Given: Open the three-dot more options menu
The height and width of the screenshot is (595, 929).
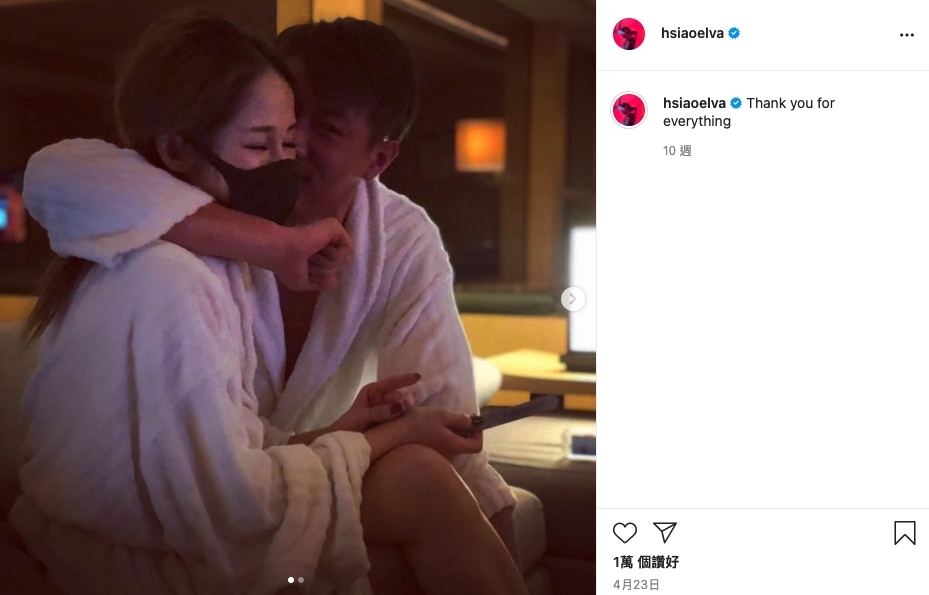Looking at the screenshot, I should pyautogui.click(x=906, y=35).
